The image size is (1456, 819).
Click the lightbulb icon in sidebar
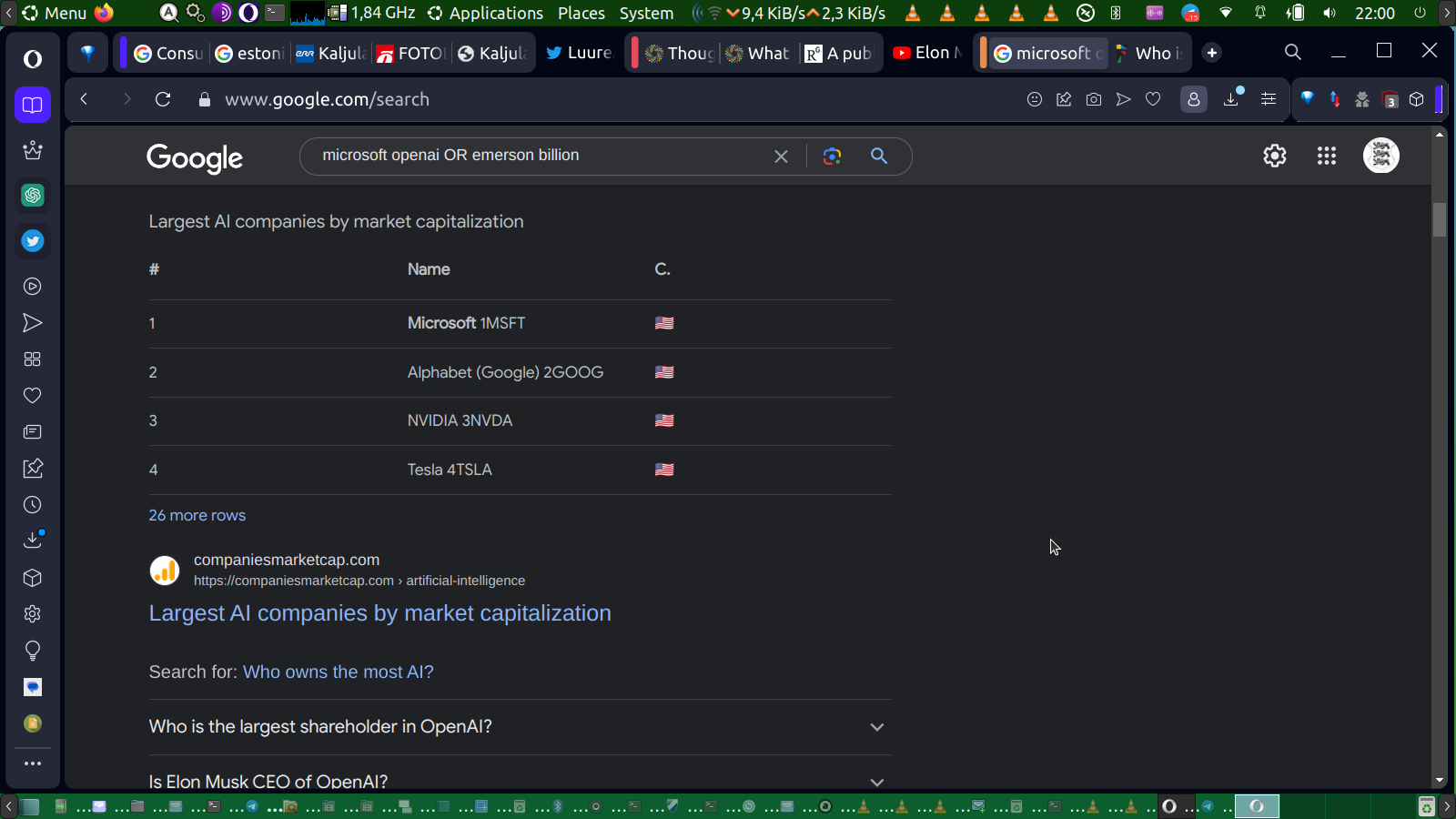click(x=33, y=651)
